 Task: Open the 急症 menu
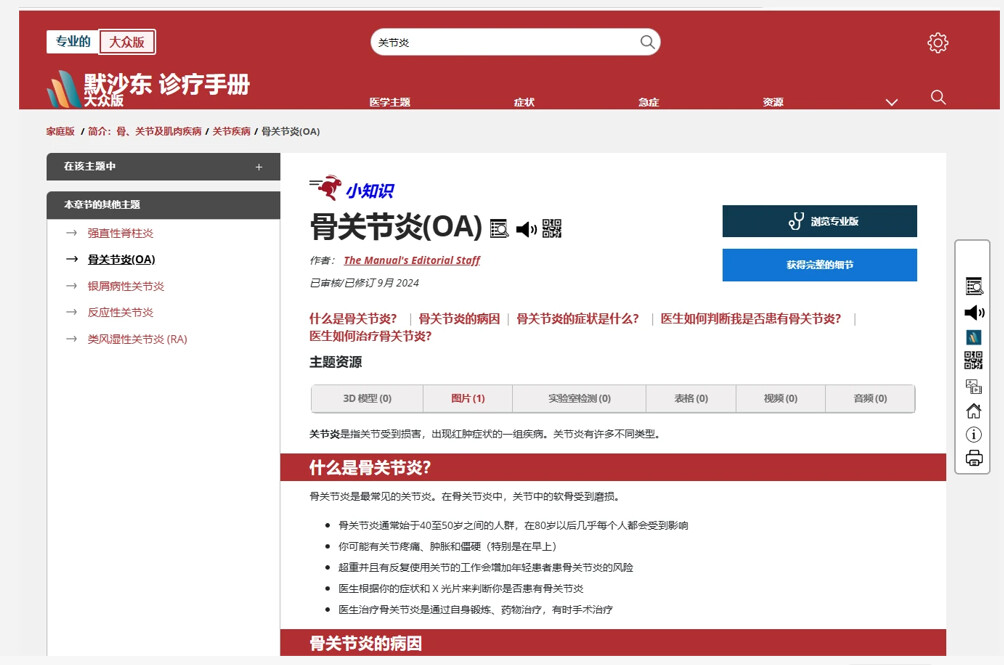coord(649,102)
